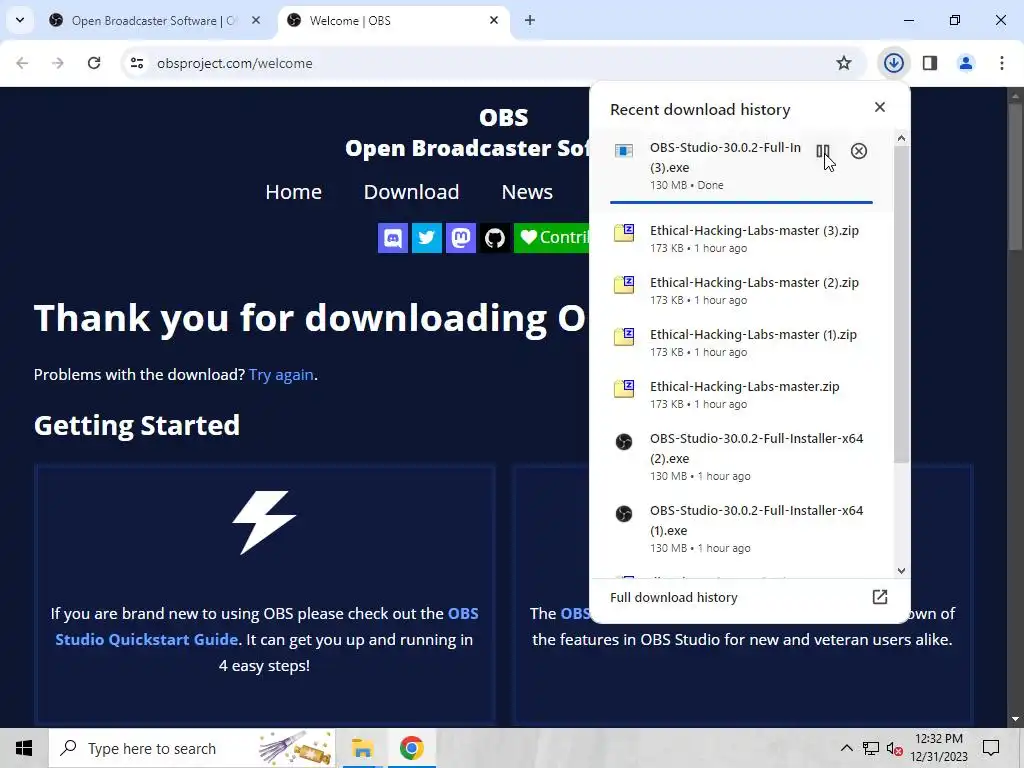Reload the current page

coord(94,63)
